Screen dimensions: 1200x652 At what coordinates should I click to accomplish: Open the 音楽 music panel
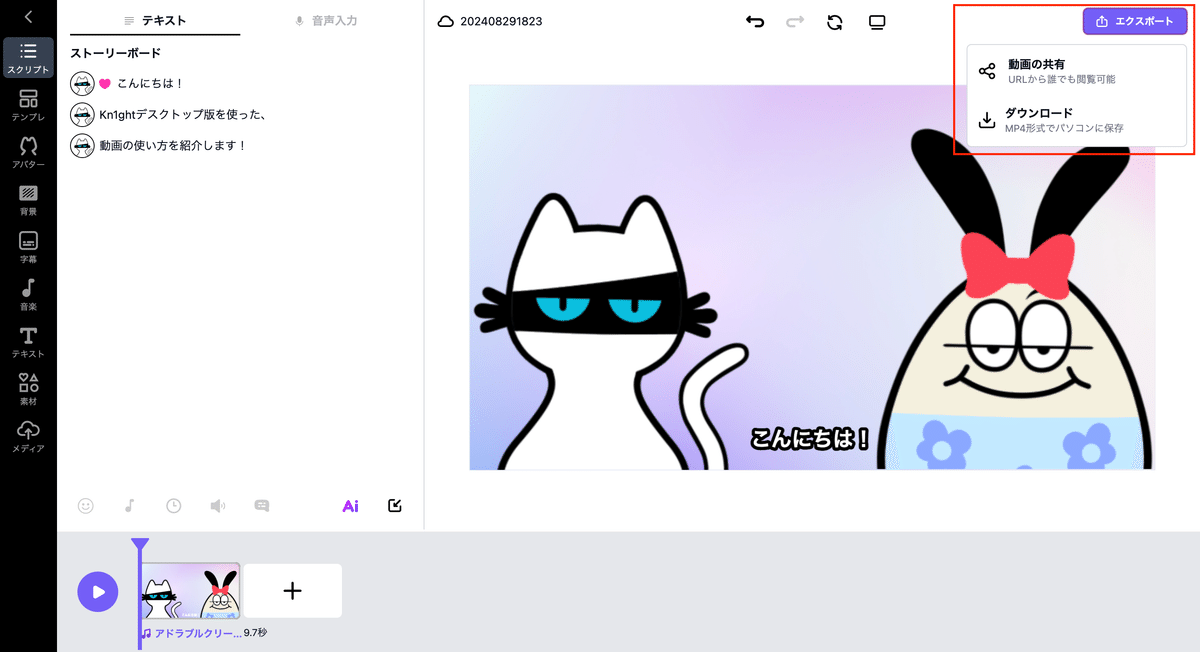[28, 295]
